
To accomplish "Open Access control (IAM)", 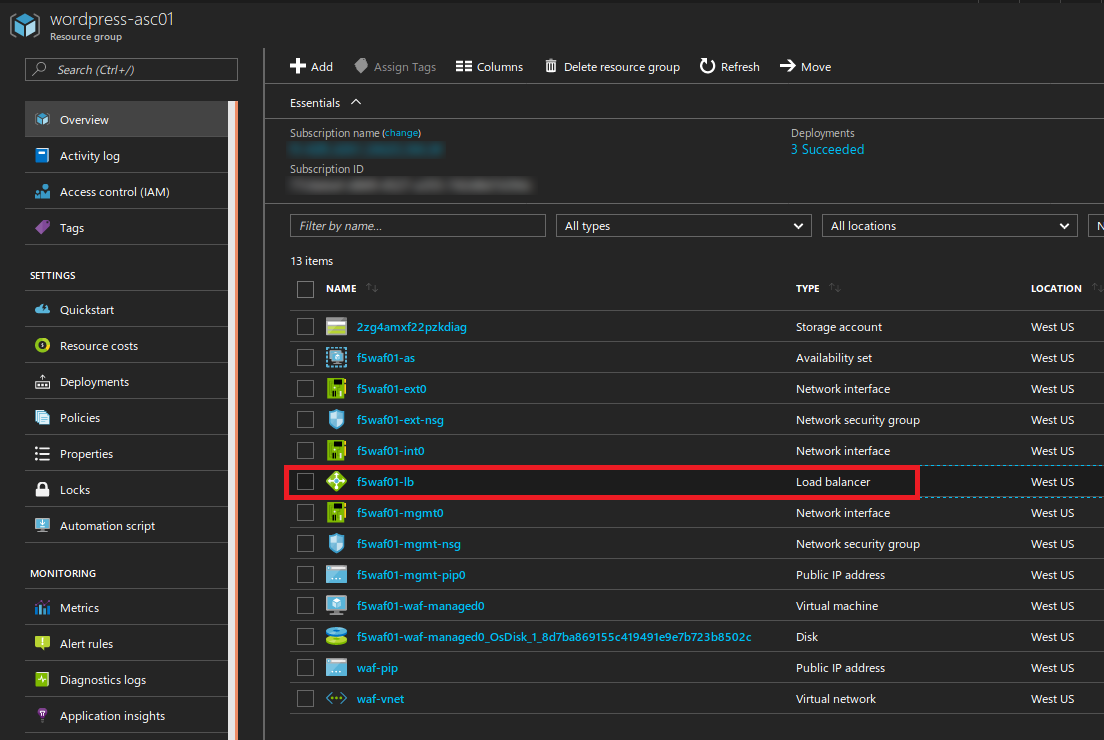I will (x=127, y=192).
